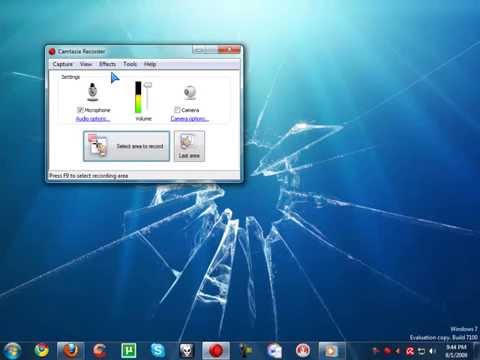Minimize the Camtasia Recorder window
Viewport: 480px width, 360px height.
point(199,50)
